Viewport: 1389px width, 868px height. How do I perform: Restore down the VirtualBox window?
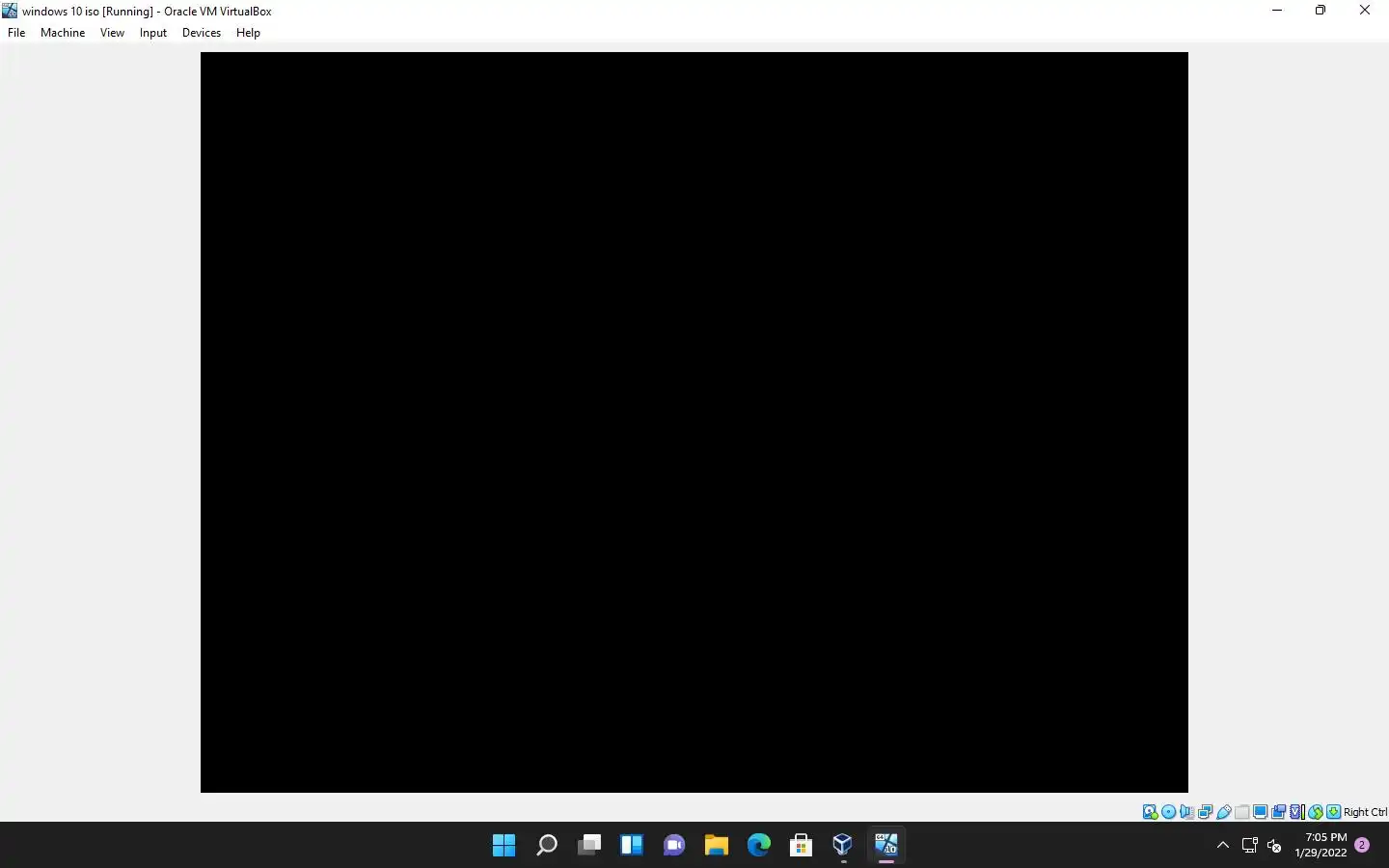click(1321, 11)
